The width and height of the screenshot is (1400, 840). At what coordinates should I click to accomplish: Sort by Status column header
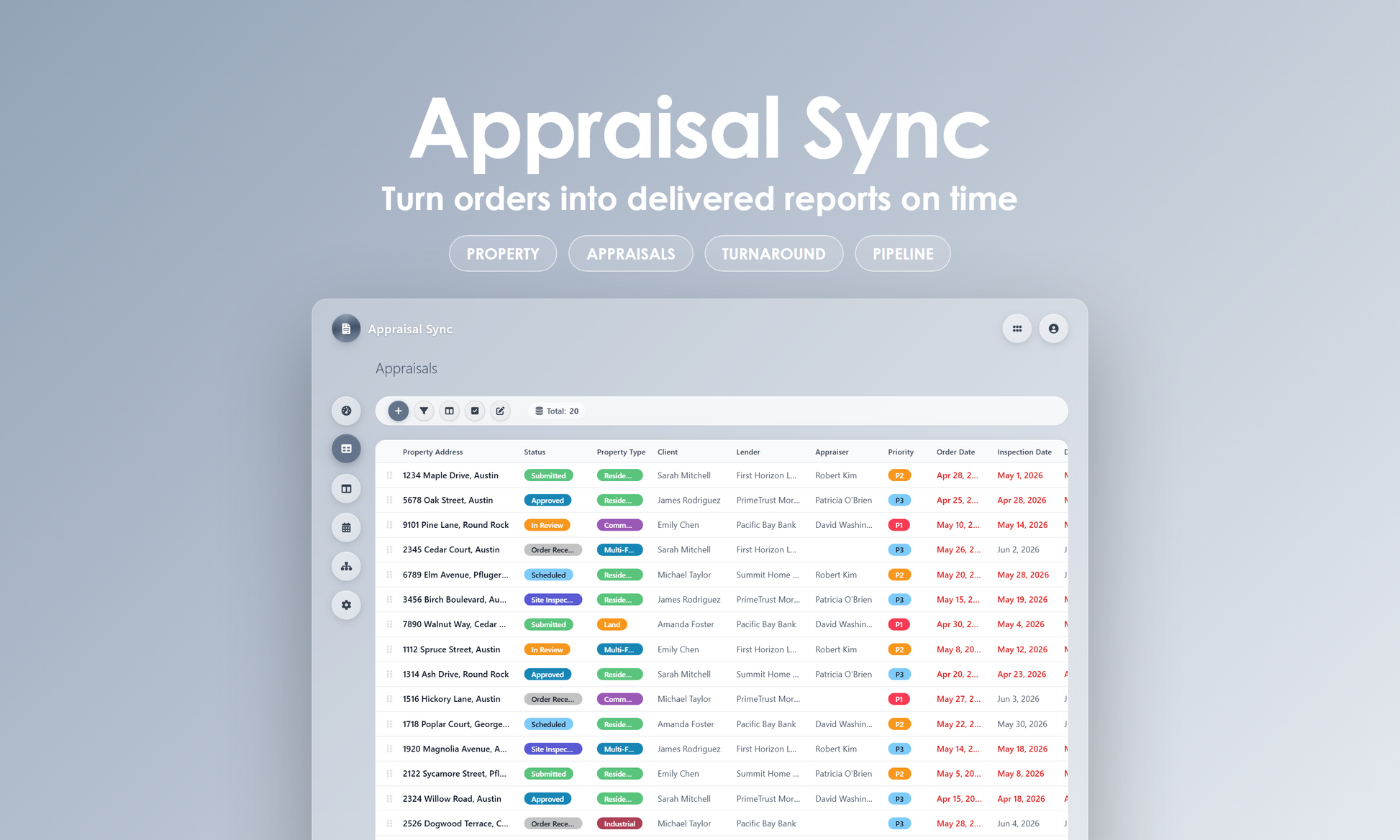click(535, 452)
